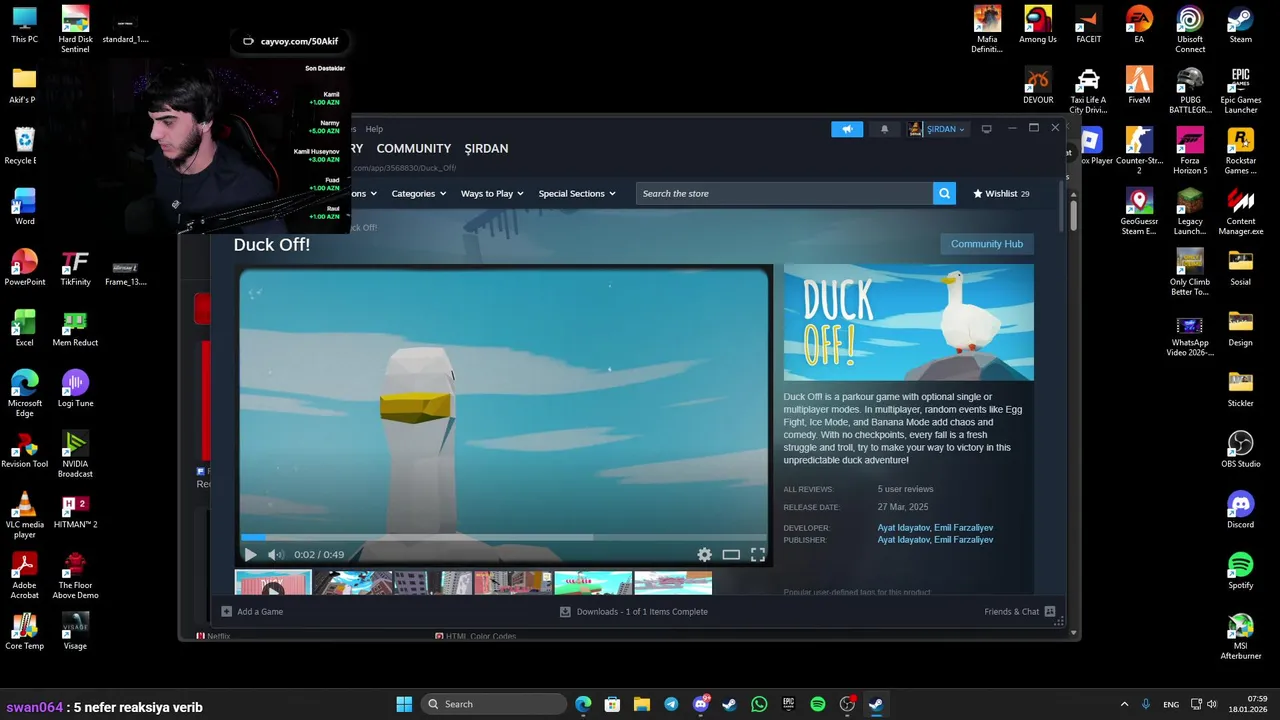
Task: Open the Steam notifications bell
Action: pyautogui.click(x=884, y=129)
